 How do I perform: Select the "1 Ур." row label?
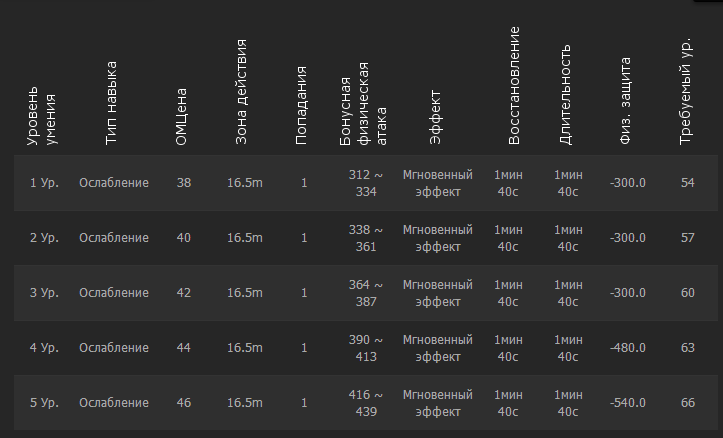[x=44, y=183]
